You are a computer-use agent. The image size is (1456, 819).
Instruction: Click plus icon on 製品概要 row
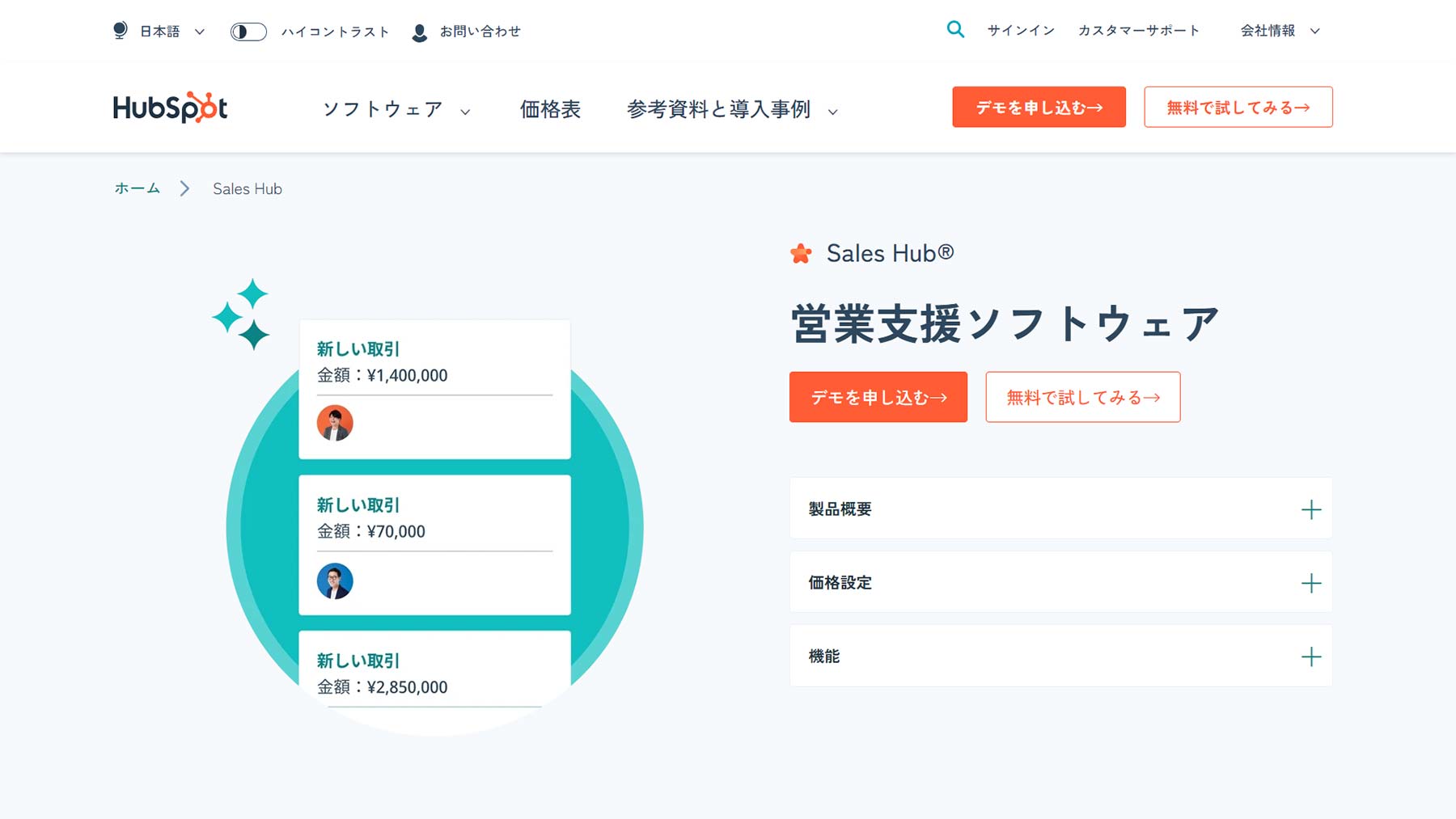click(x=1310, y=509)
